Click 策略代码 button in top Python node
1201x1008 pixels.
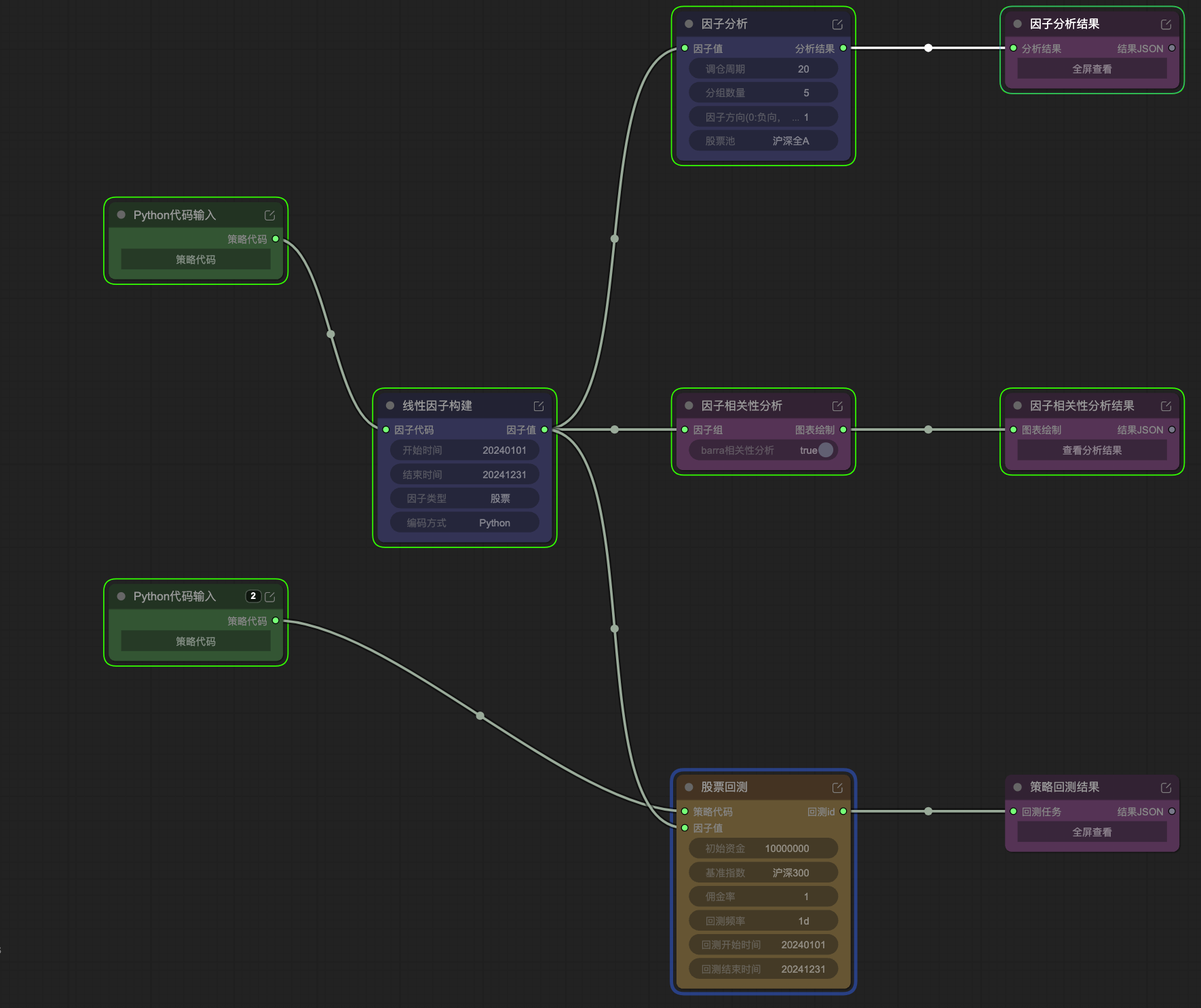click(x=195, y=260)
